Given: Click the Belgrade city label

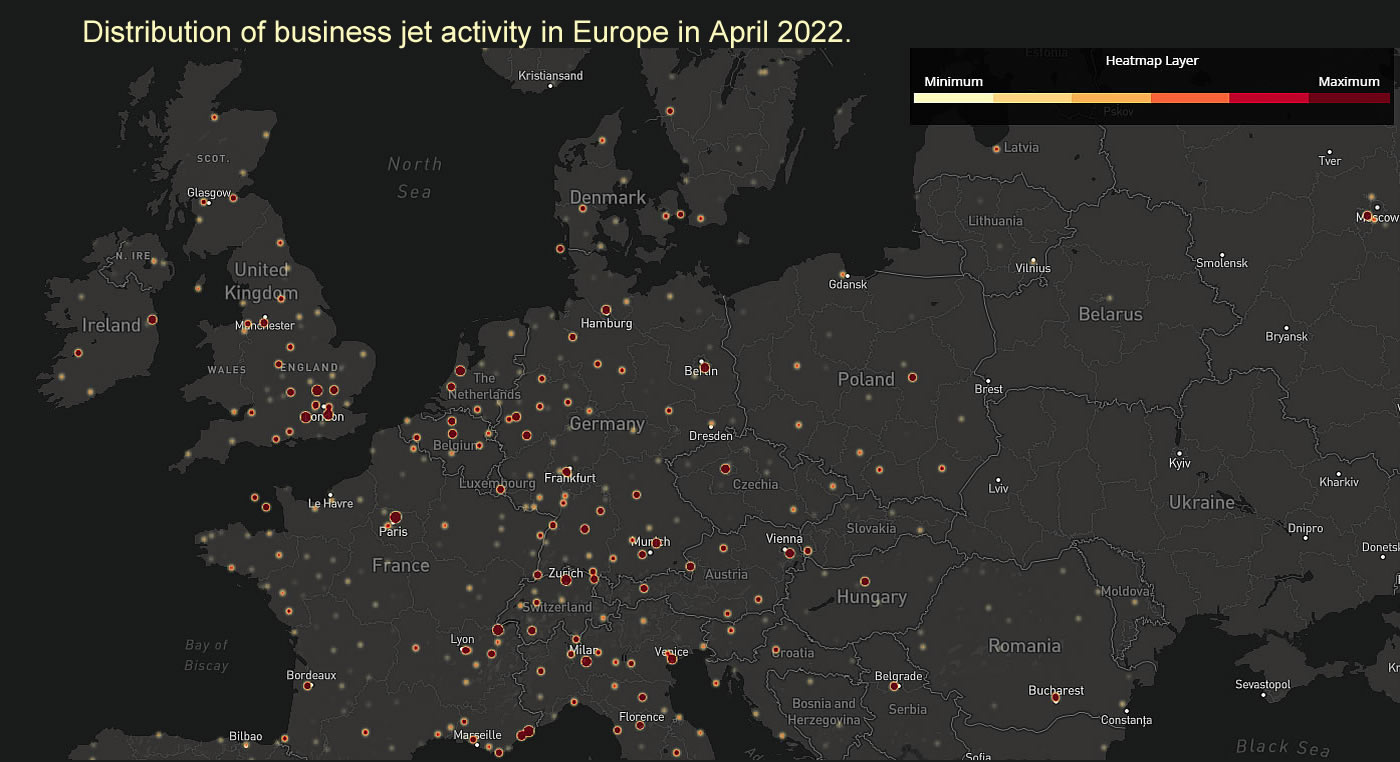Looking at the screenshot, I should tap(898, 677).
